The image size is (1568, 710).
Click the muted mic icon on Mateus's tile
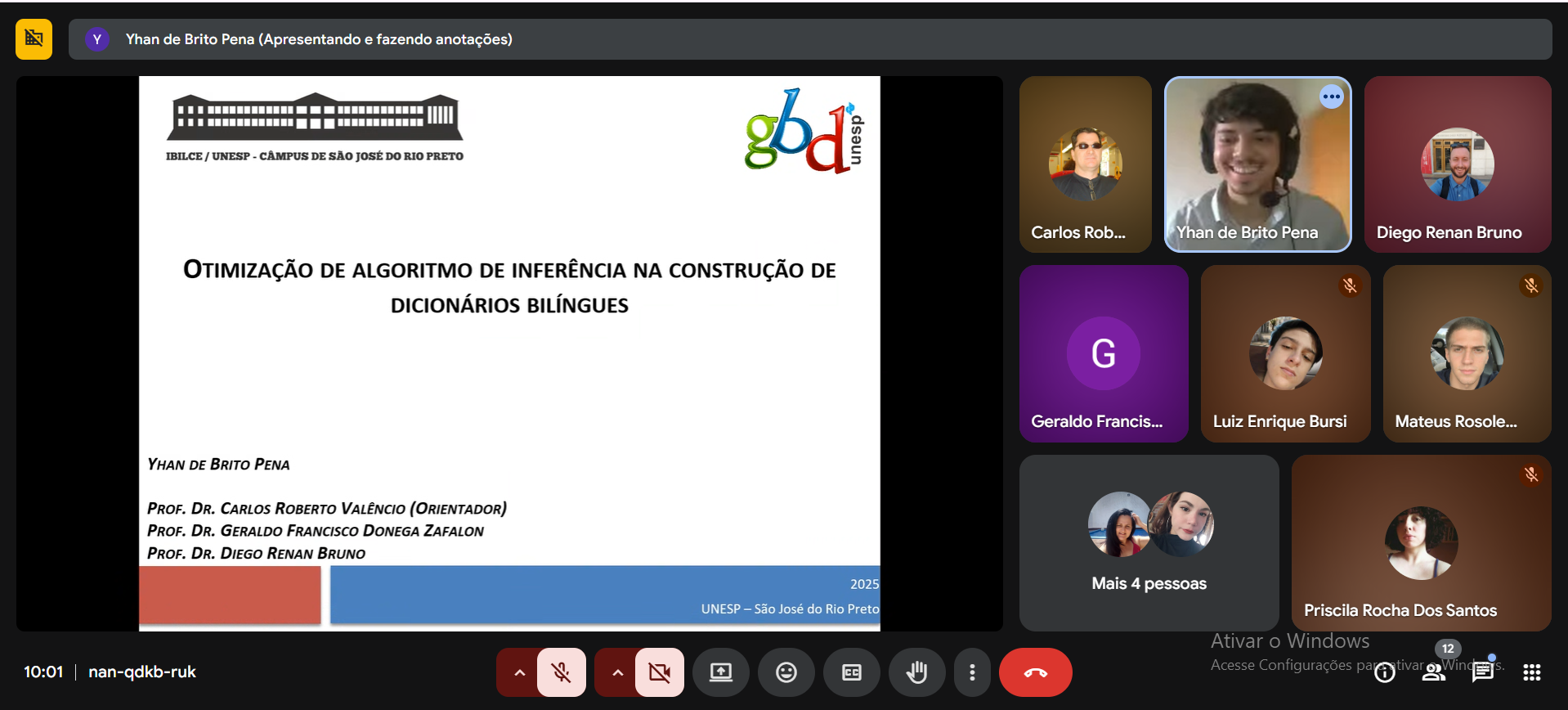tap(1531, 285)
